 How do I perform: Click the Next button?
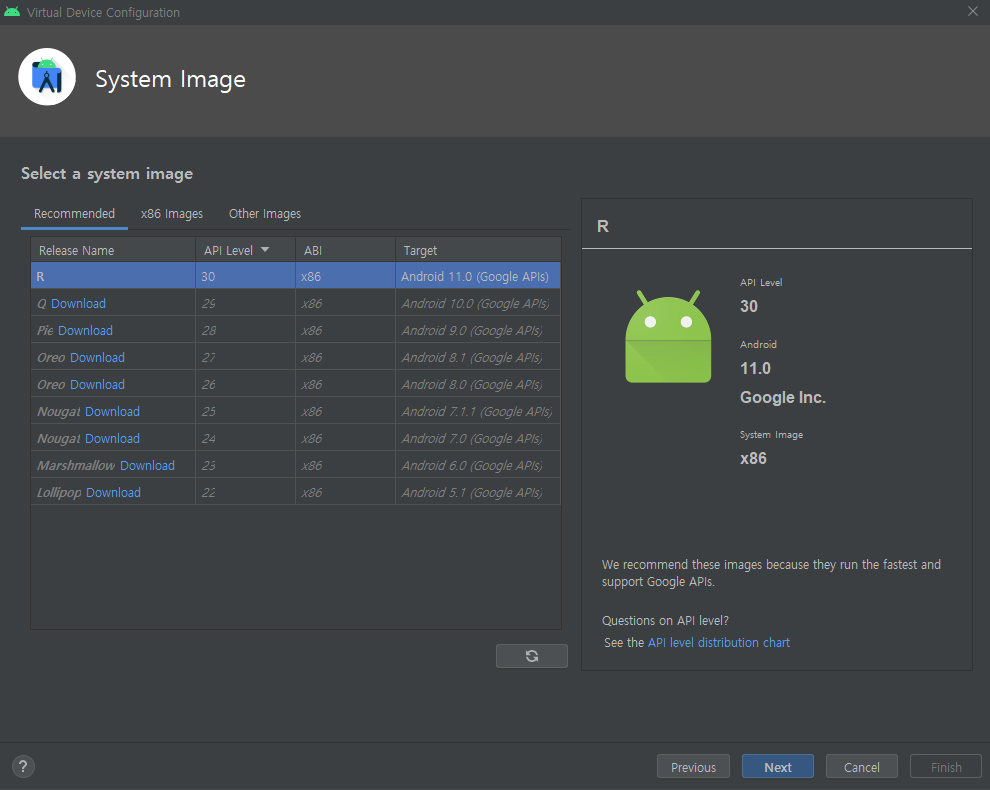778,767
